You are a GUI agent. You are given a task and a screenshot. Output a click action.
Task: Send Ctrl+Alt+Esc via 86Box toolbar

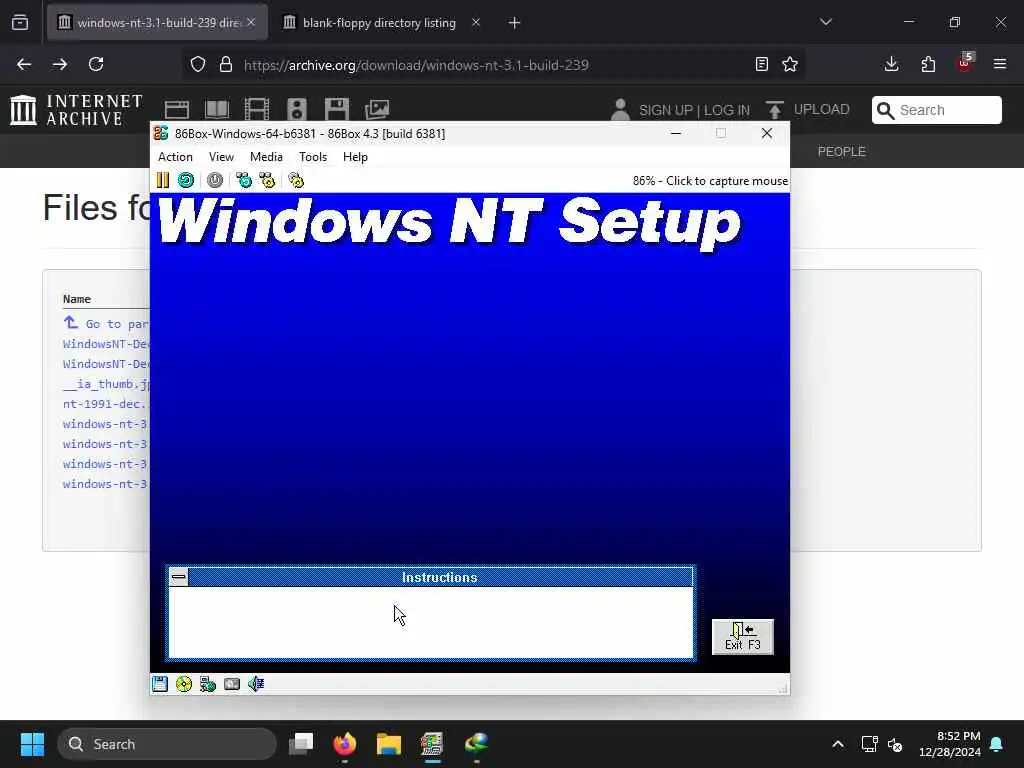267,180
